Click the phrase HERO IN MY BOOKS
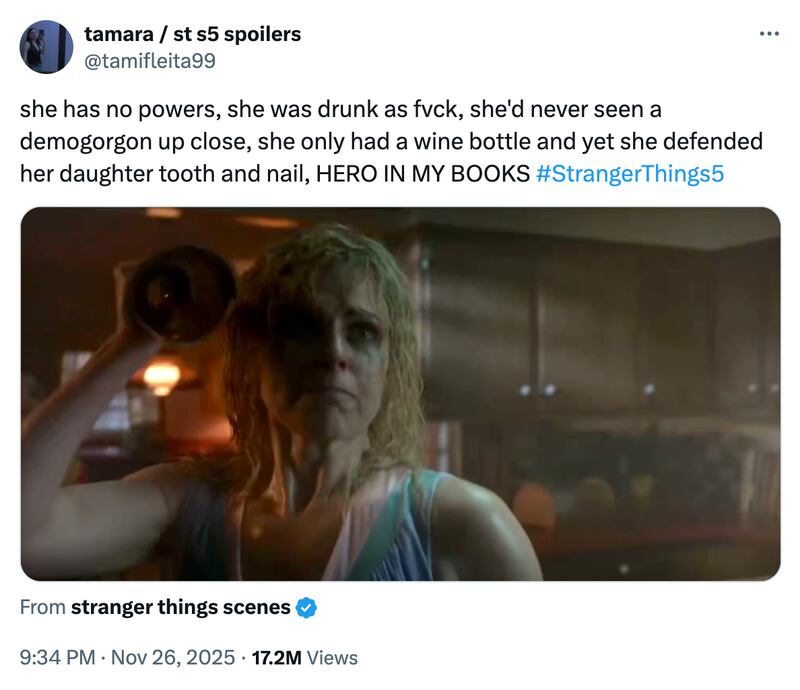The width and height of the screenshot is (800, 690). click(420, 171)
